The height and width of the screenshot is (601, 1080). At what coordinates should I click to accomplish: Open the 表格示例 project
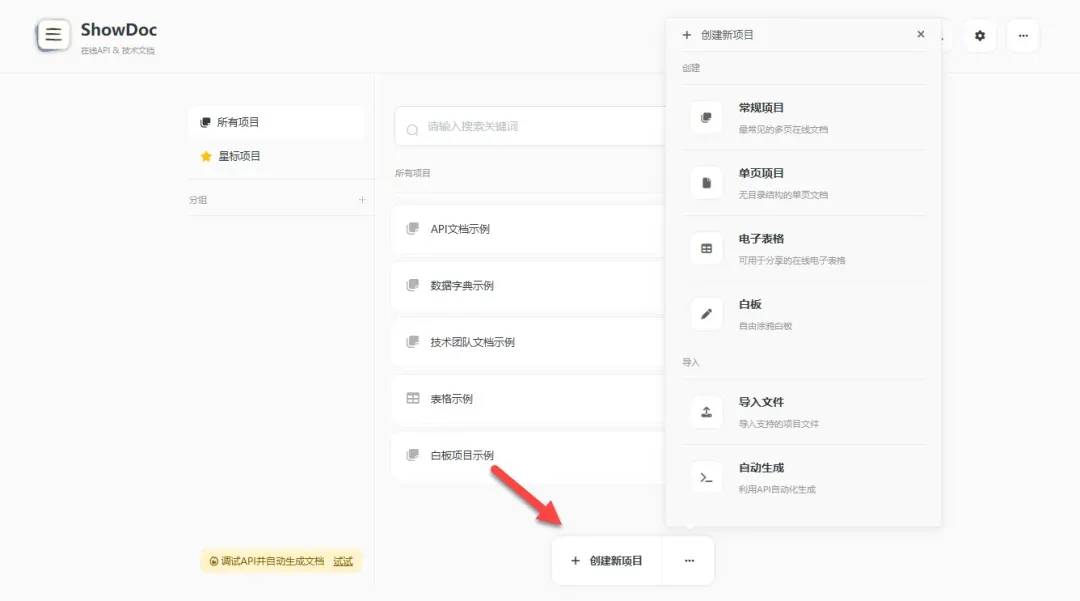(x=451, y=399)
